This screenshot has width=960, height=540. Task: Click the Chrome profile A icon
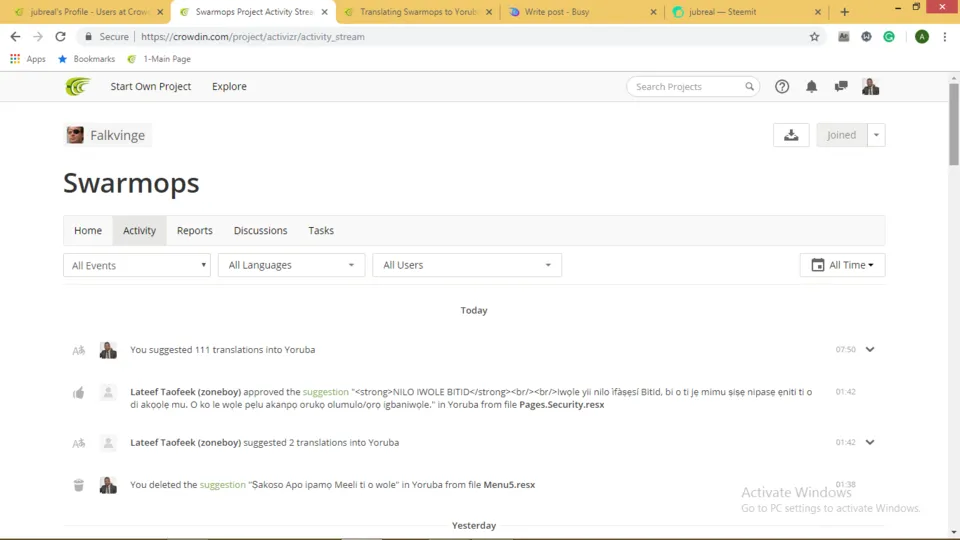tap(921, 37)
